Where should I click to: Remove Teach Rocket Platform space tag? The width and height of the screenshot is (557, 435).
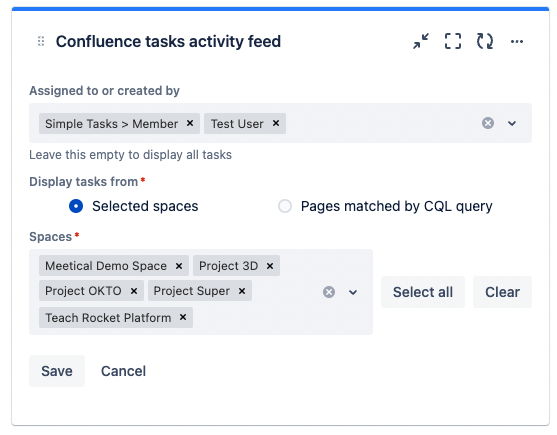tap(183, 317)
